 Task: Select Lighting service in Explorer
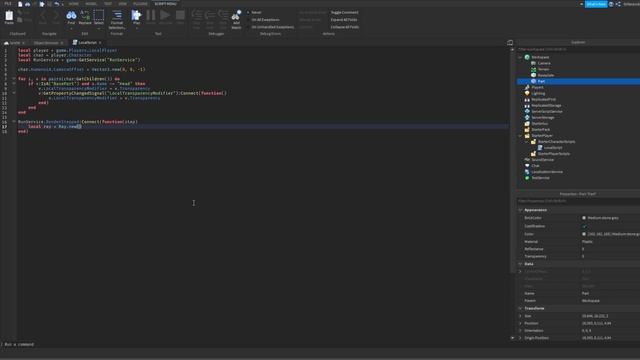538,93
